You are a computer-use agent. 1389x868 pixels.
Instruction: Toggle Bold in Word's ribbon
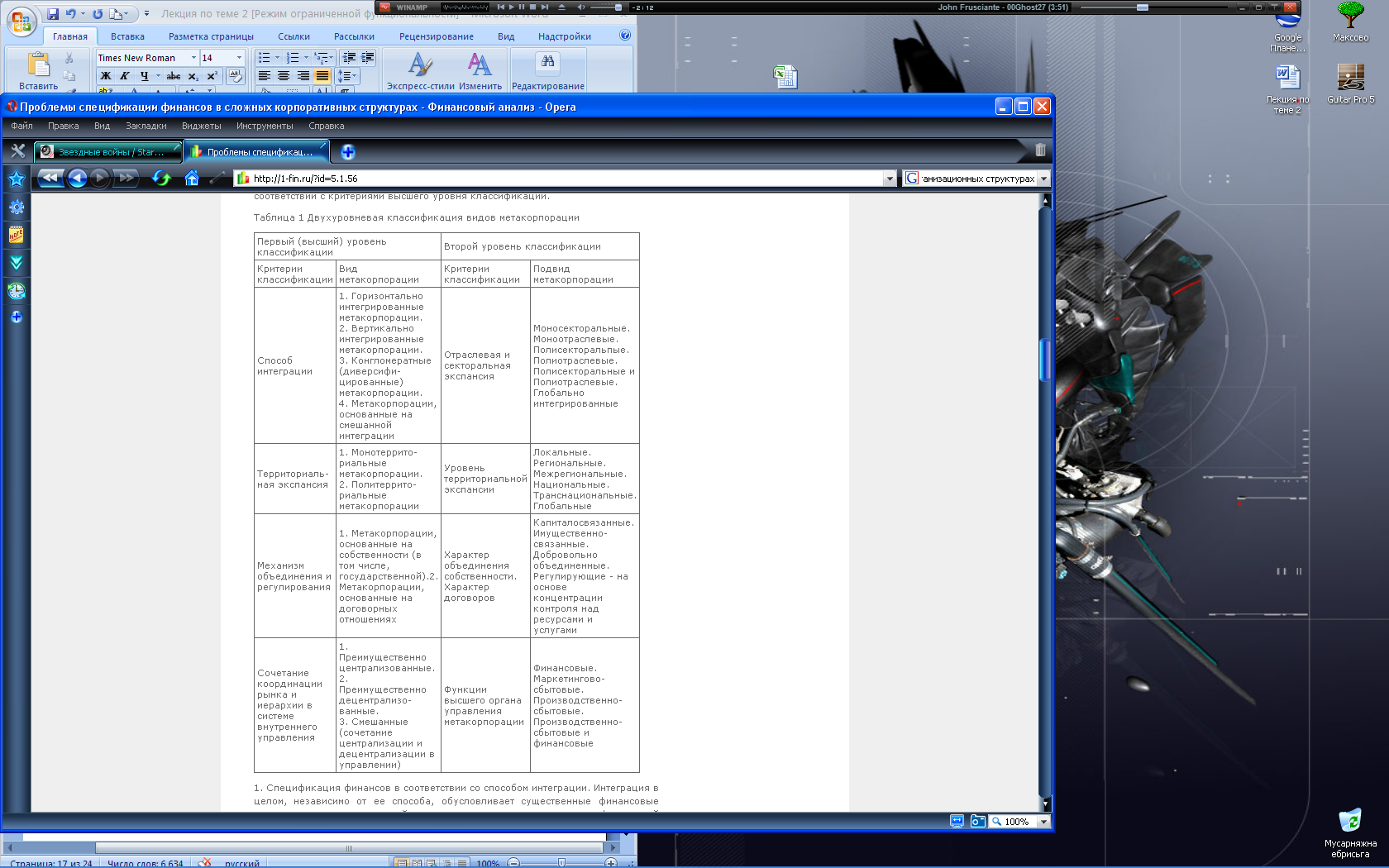click(106, 75)
